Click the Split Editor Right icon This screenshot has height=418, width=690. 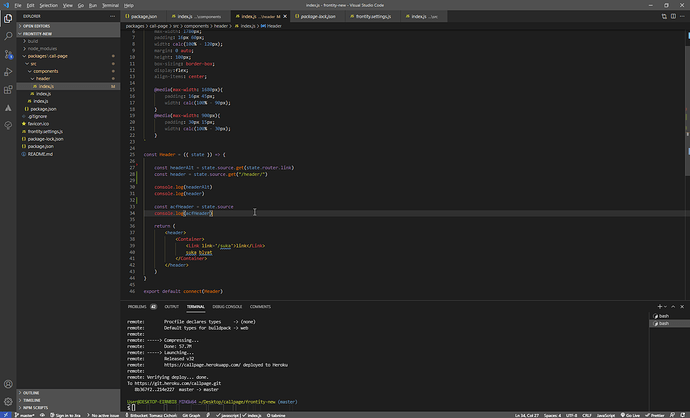[x=671, y=17]
